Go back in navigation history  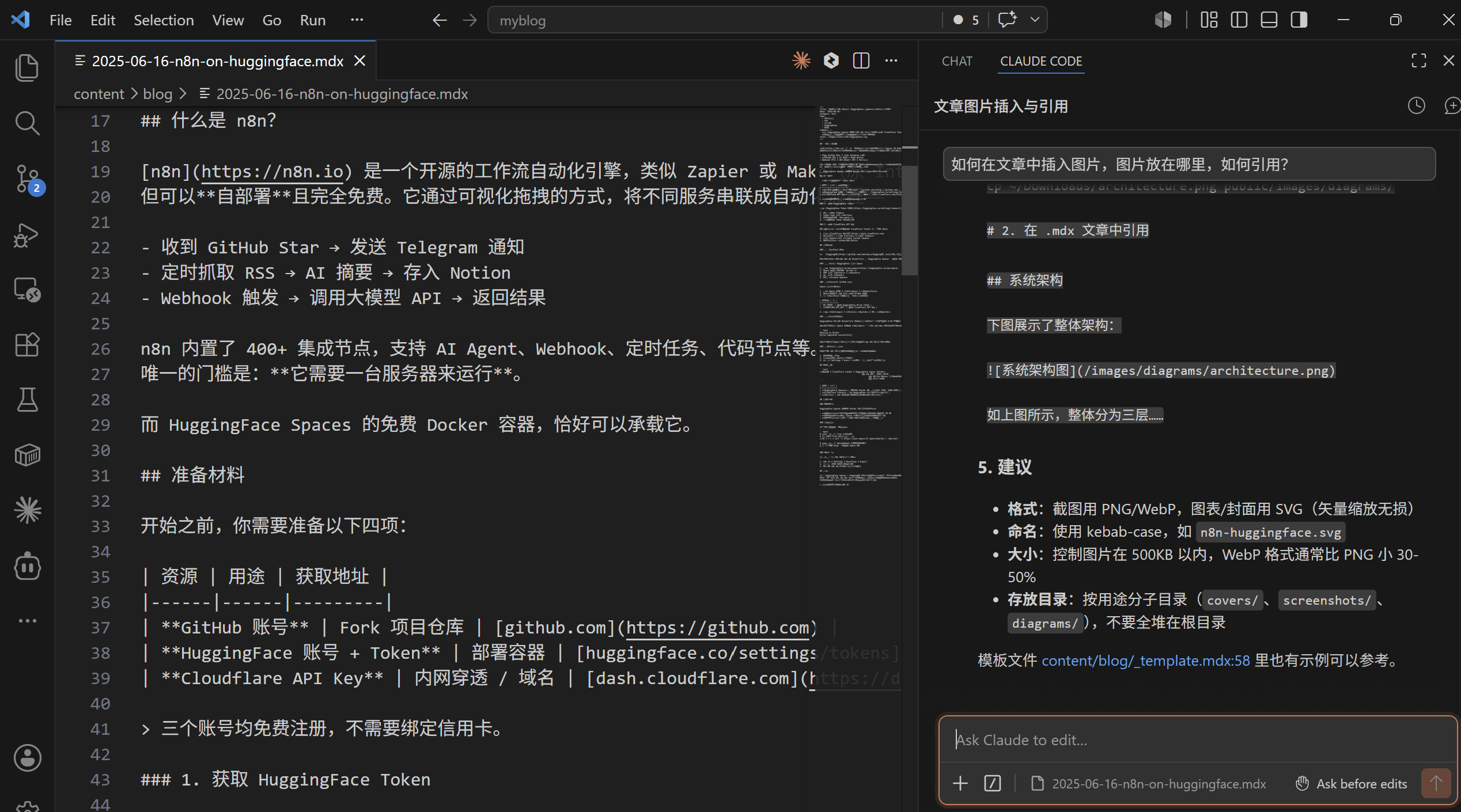point(440,20)
